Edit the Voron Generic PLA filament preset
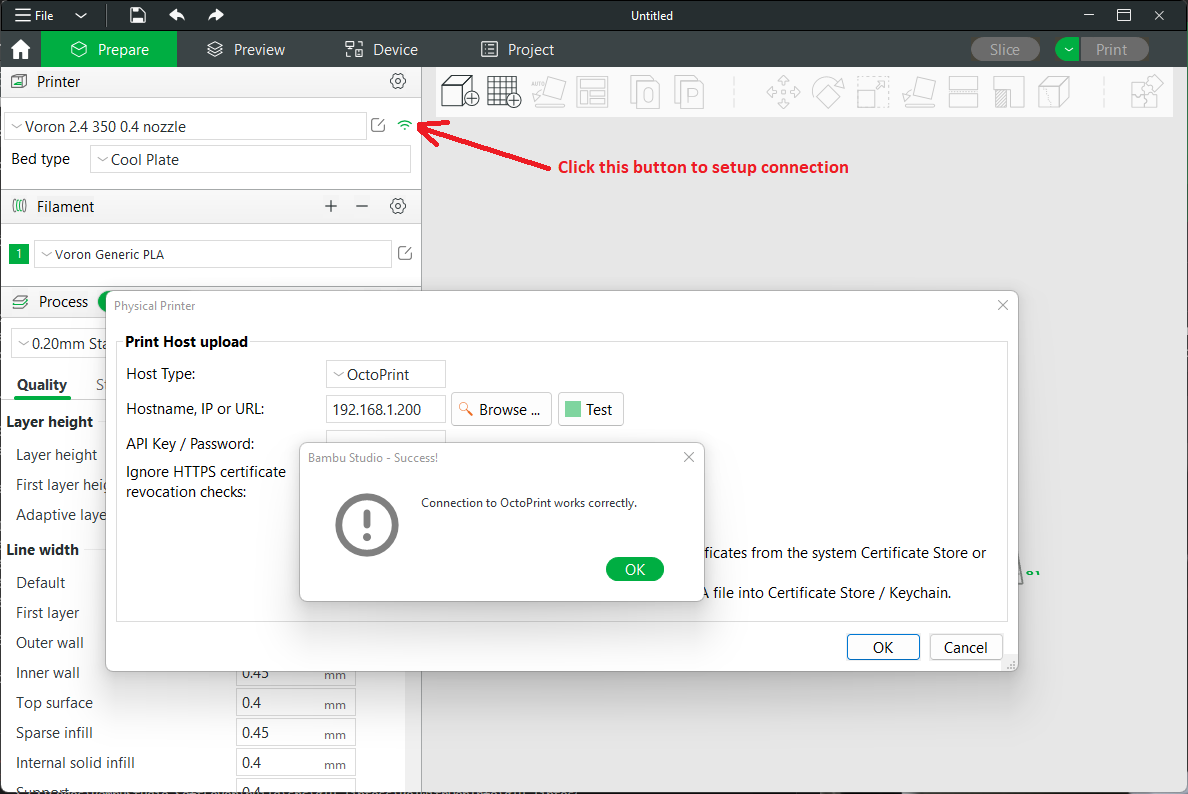The height and width of the screenshot is (794, 1188). click(x=405, y=254)
